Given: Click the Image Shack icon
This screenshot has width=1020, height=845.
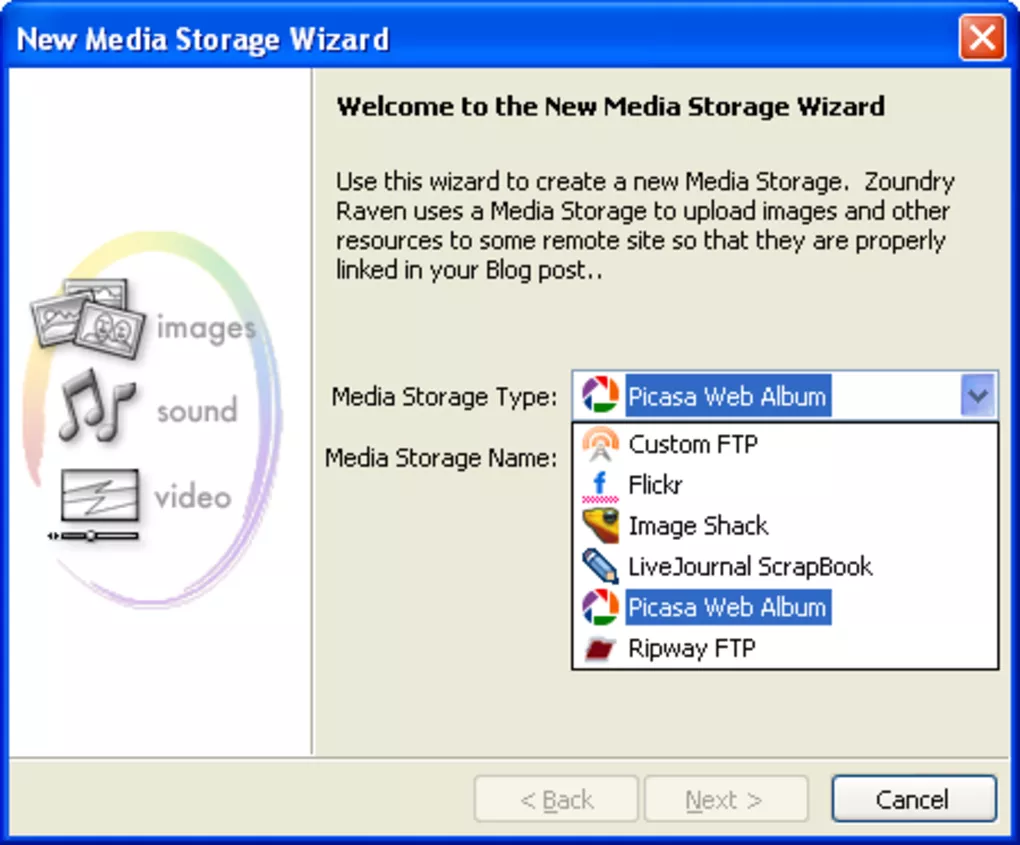Looking at the screenshot, I should (600, 526).
